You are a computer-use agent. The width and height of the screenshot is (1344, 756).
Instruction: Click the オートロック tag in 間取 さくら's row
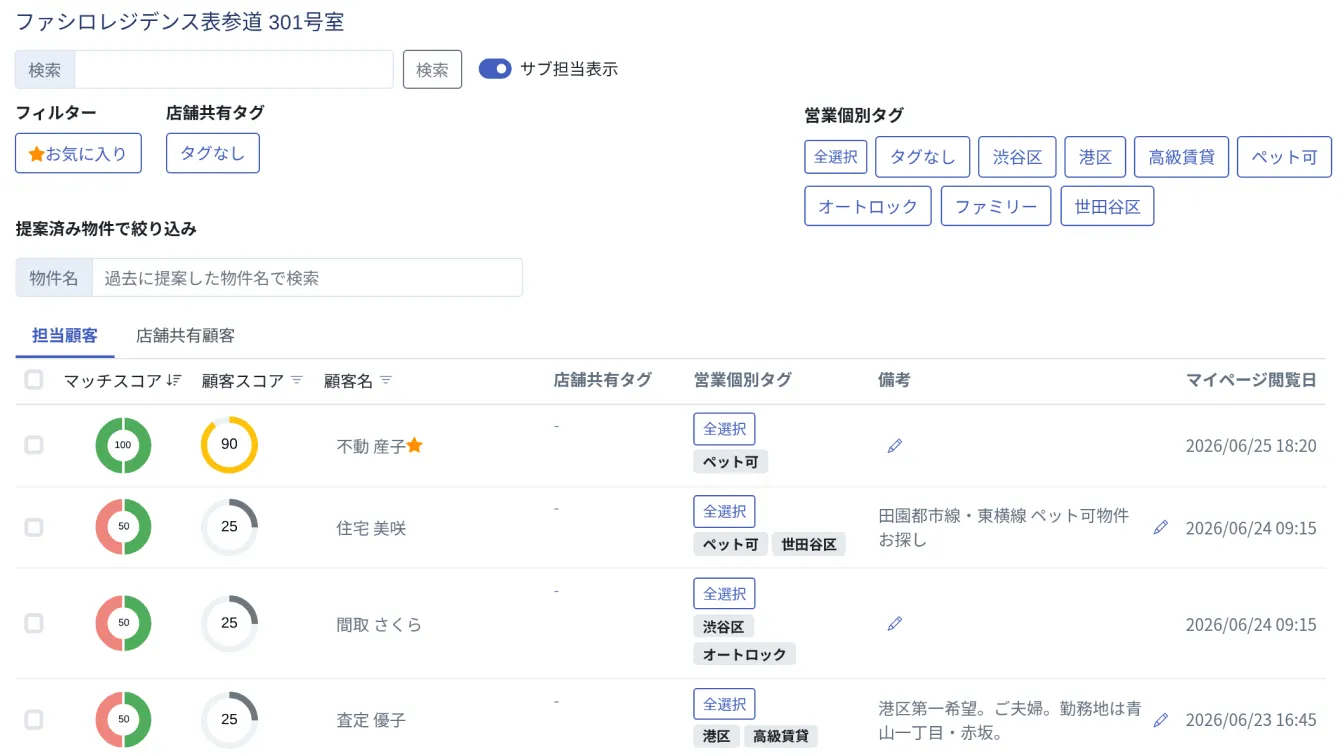click(x=744, y=654)
